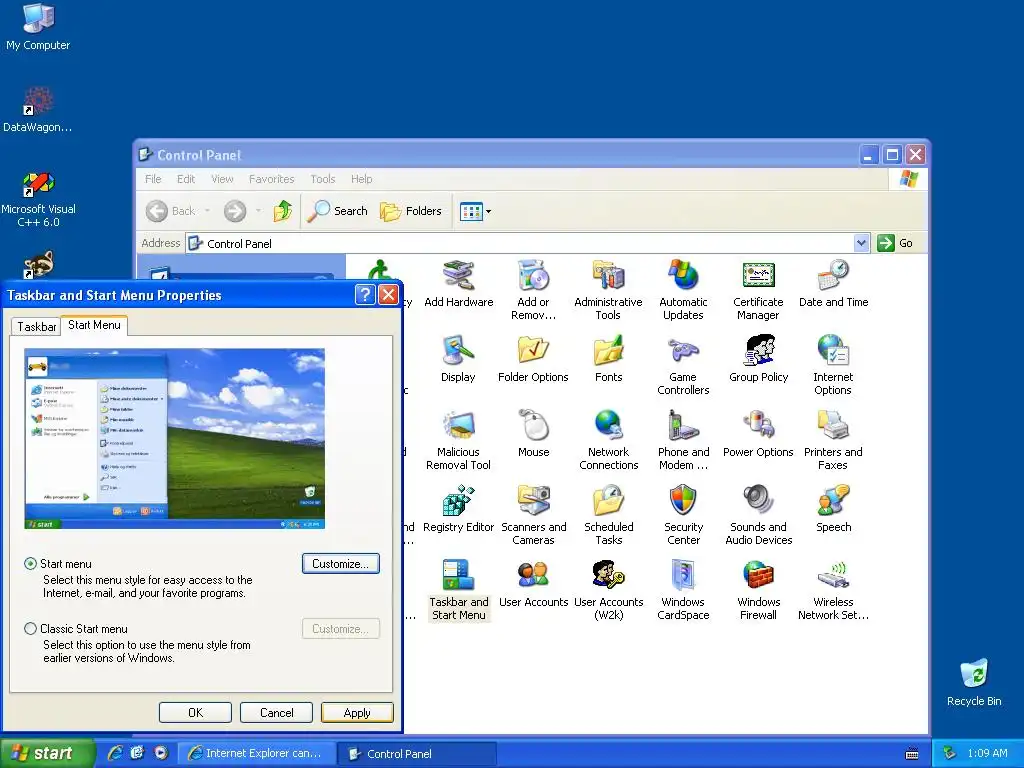Image resolution: width=1024 pixels, height=768 pixels.
Task: Open Add Hardware in Control Panel
Action: pyautogui.click(x=458, y=283)
